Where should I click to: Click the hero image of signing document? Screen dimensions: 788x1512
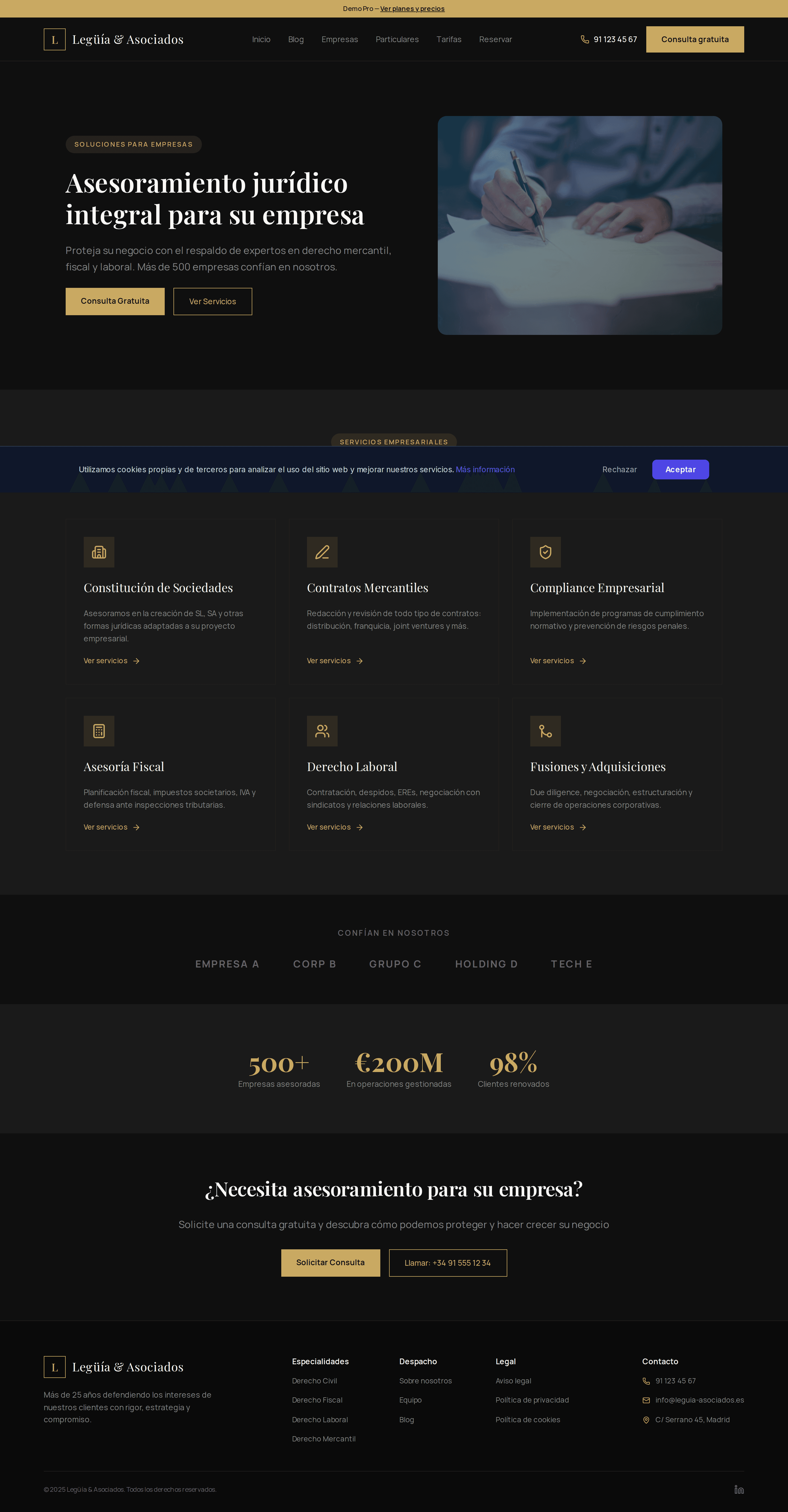(579, 225)
